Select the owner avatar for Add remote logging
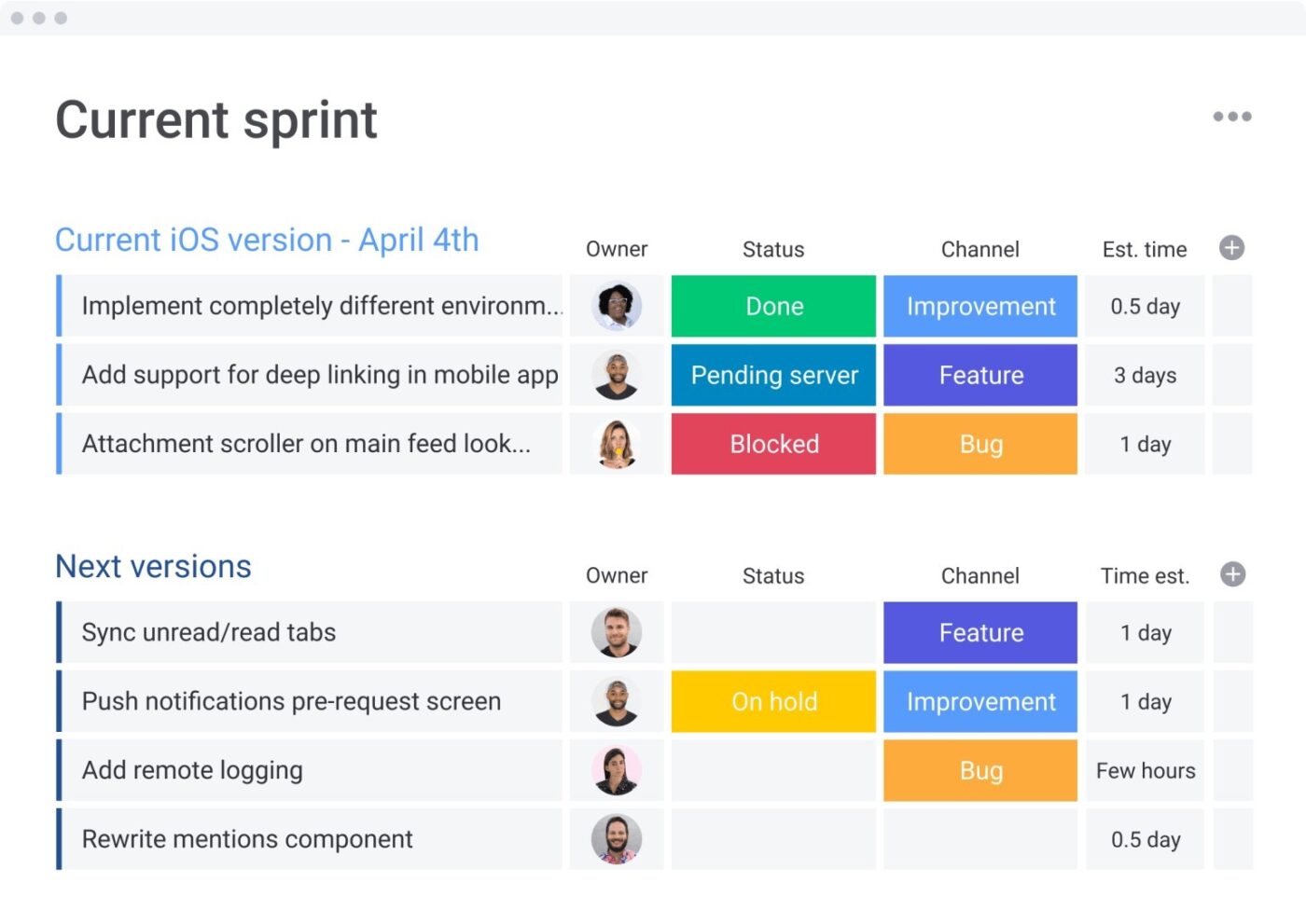The image size is (1306, 924). click(x=616, y=770)
